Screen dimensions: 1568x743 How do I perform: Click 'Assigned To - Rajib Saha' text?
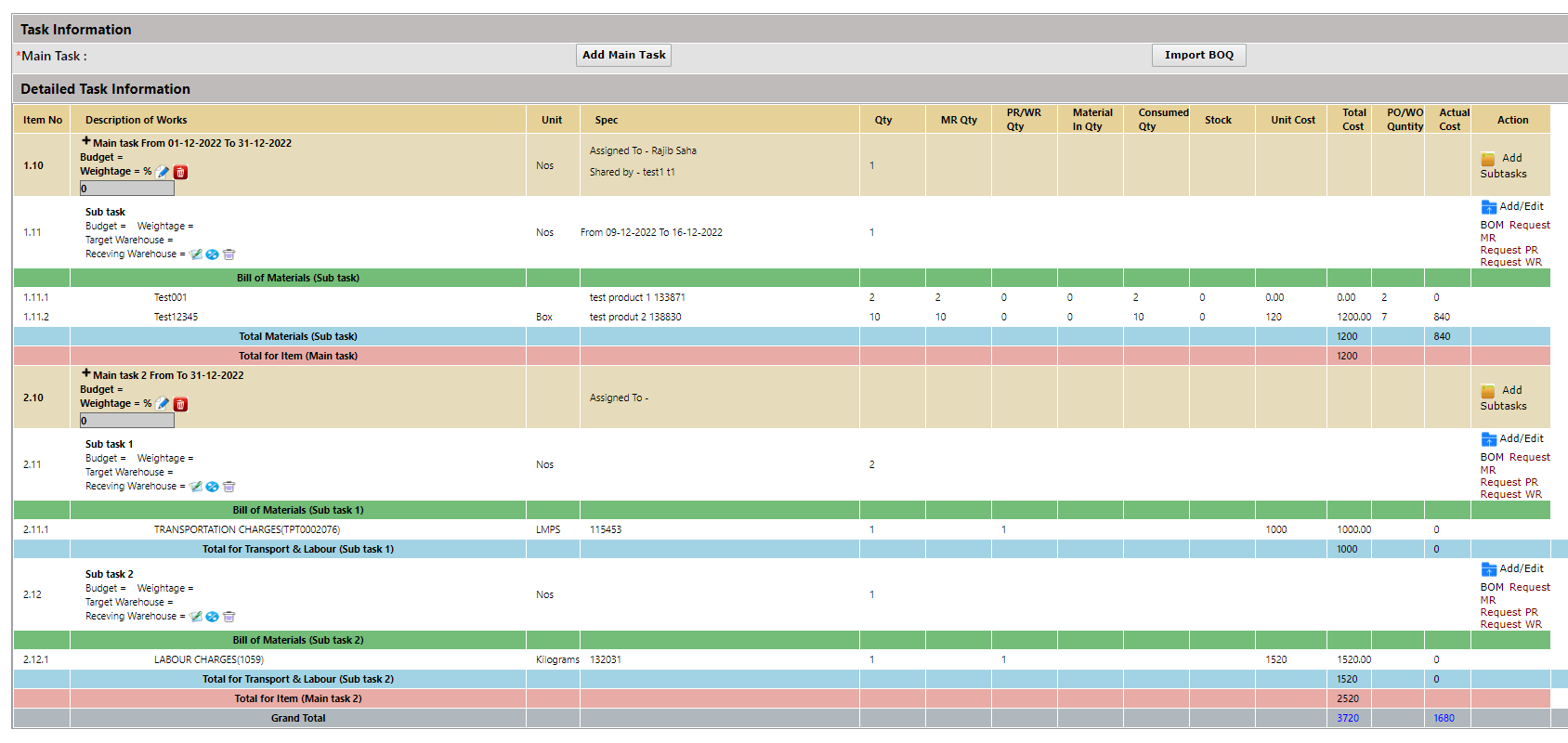tap(643, 151)
